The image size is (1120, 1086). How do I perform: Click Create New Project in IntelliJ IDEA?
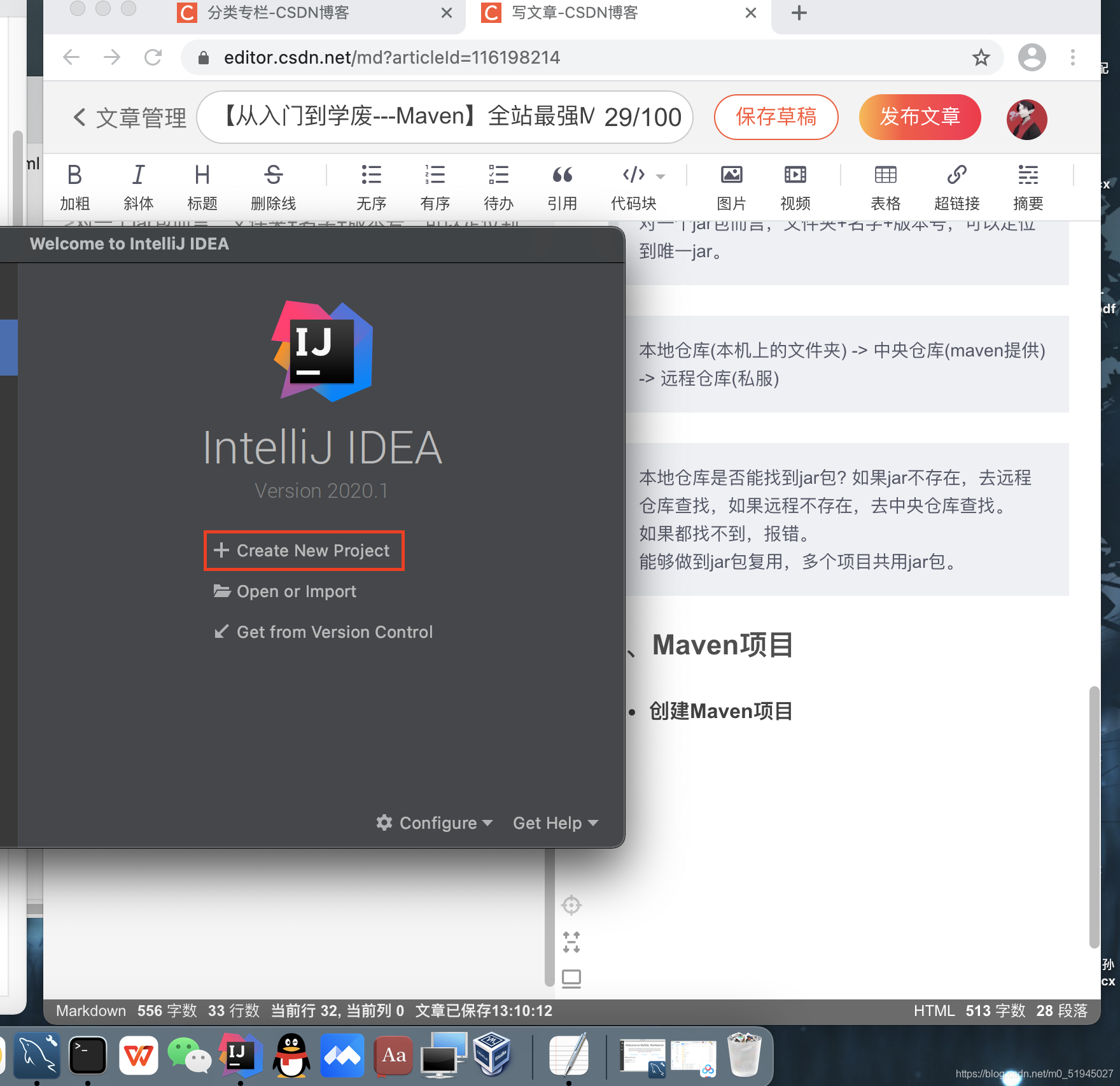coord(304,550)
